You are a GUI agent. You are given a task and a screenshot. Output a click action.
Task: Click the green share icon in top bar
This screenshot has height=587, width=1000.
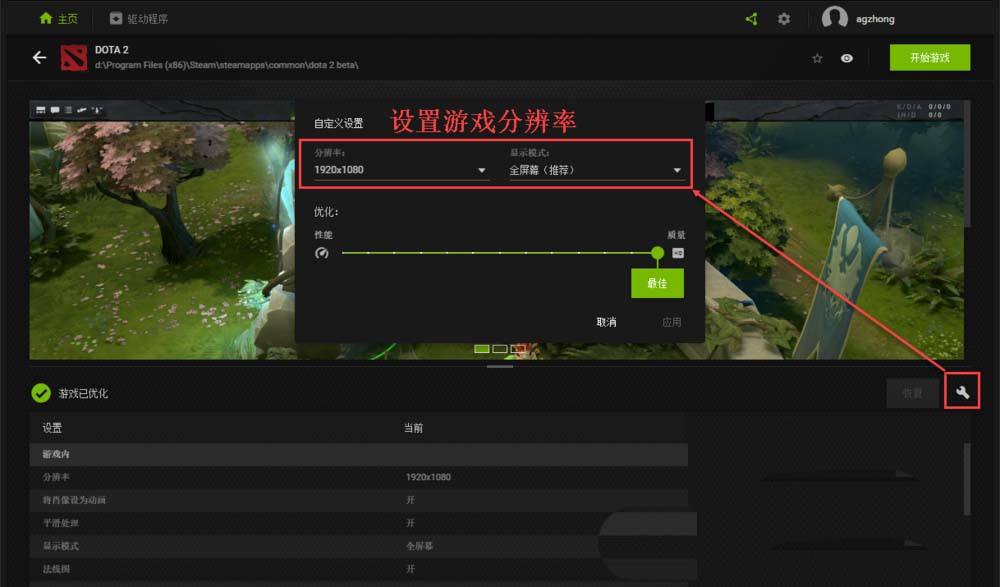(752, 19)
